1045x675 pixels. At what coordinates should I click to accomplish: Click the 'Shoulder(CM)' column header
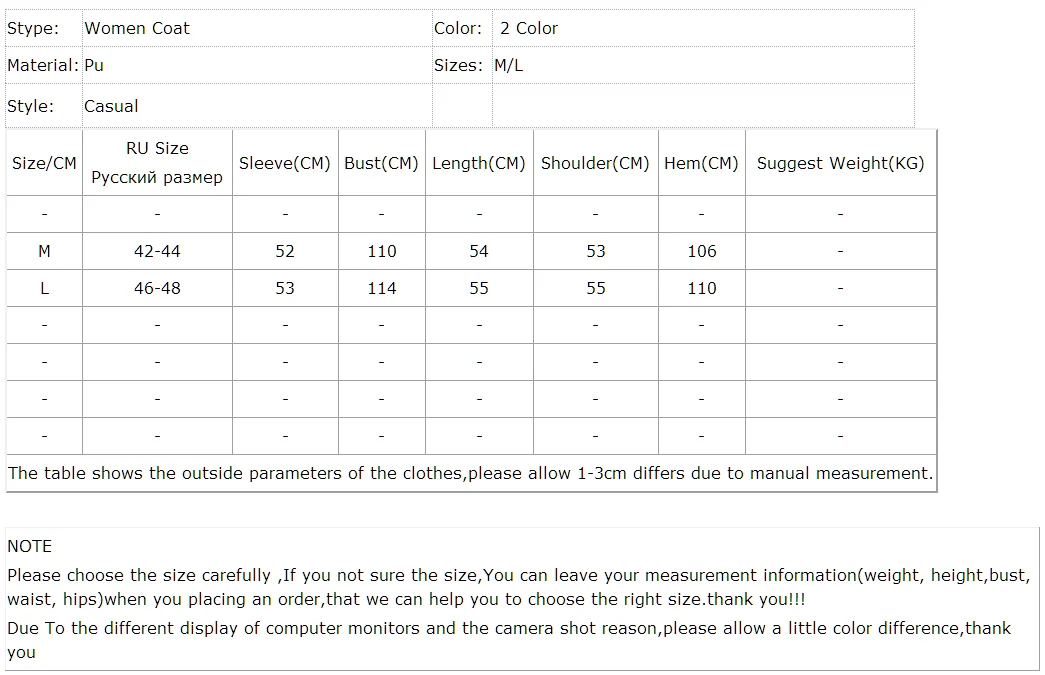pos(595,163)
